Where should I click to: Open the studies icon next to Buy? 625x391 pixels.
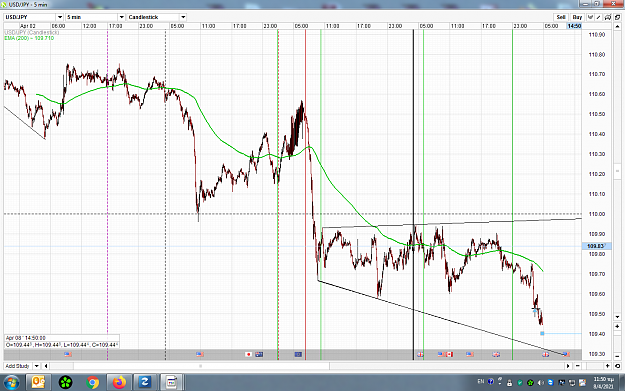click(x=590, y=17)
